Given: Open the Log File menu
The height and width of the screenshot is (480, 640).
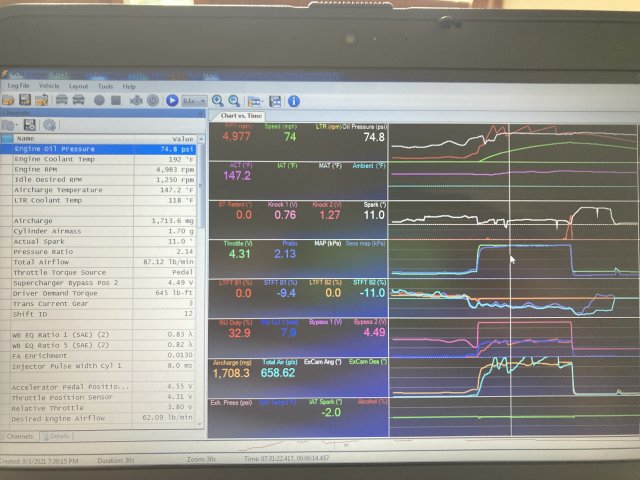Looking at the screenshot, I should pyautogui.click(x=18, y=86).
